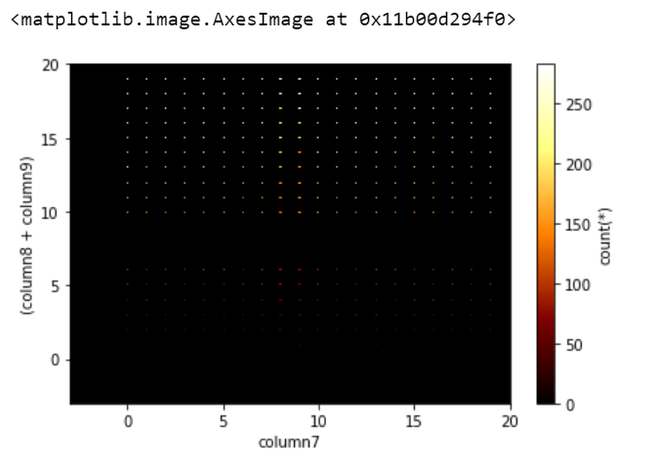Click the colorbar tick label 200
Viewport: 660px width, 470px height.
(579, 165)
